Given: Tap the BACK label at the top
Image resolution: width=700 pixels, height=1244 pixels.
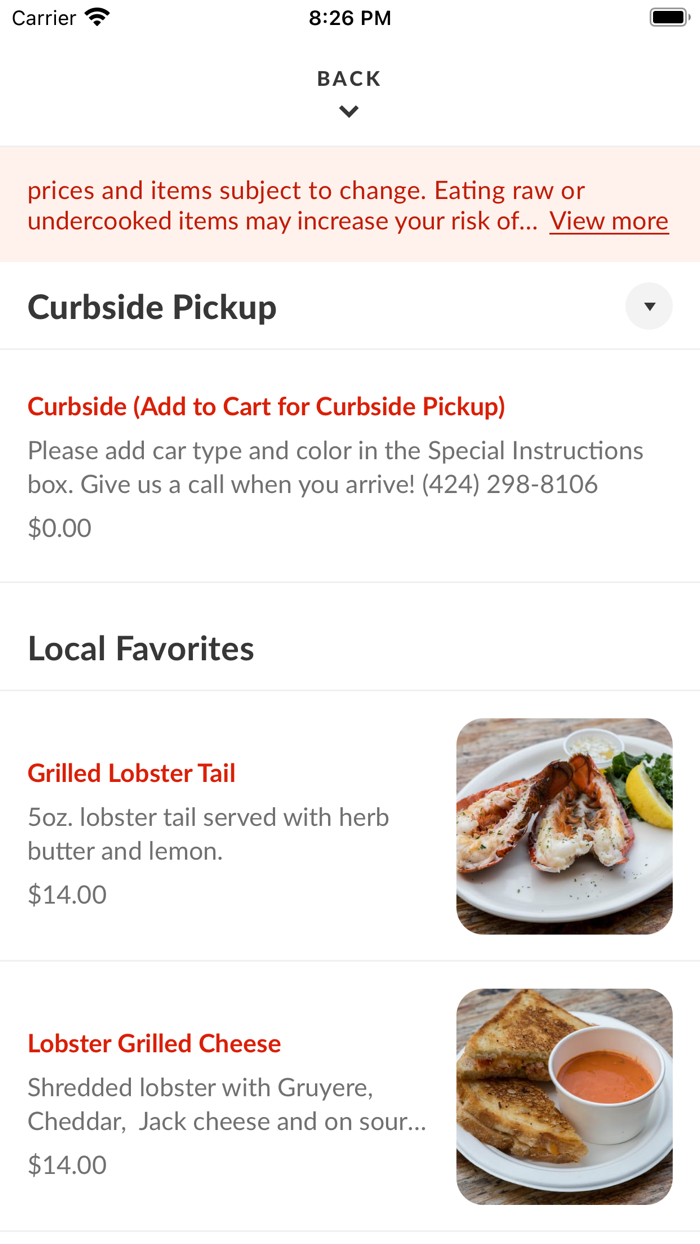Looking at the screenshot, I should tap(349, 79).
